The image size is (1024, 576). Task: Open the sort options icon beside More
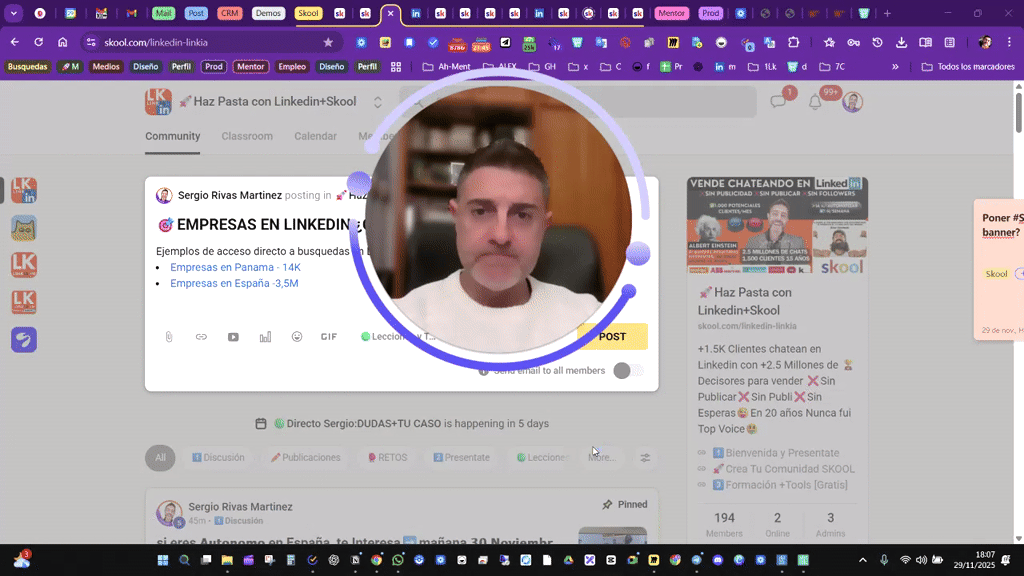(x=645, y=457)
